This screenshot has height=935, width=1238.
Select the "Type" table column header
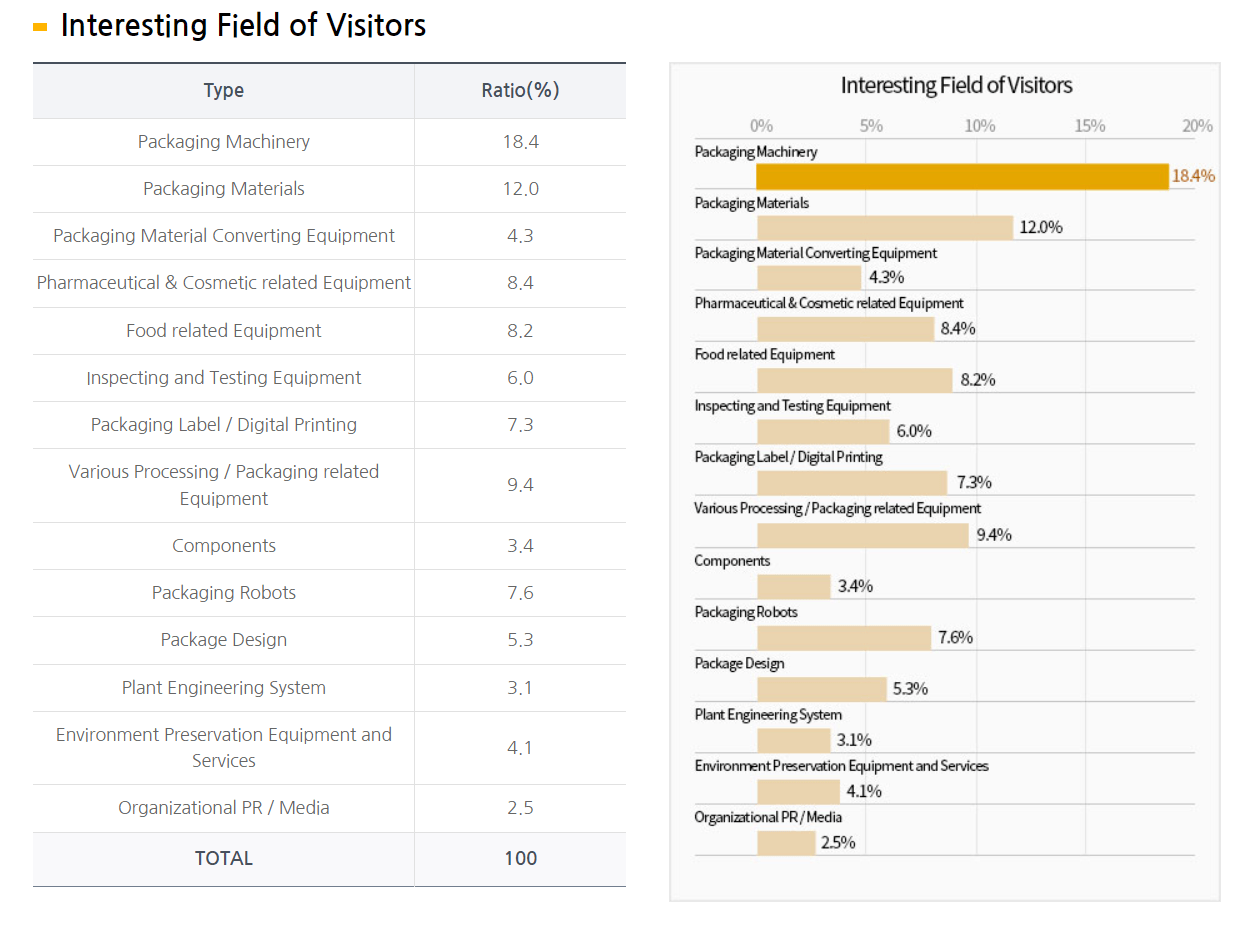tap(223, 90)
